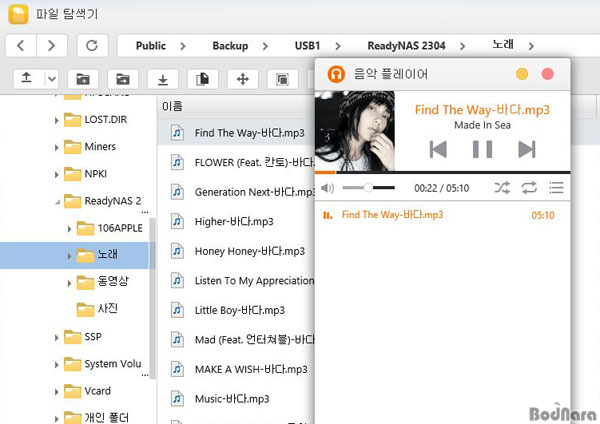Select the Vcard folder in the tree
This screenshot has height=424, width=600.
coord(87,391)
